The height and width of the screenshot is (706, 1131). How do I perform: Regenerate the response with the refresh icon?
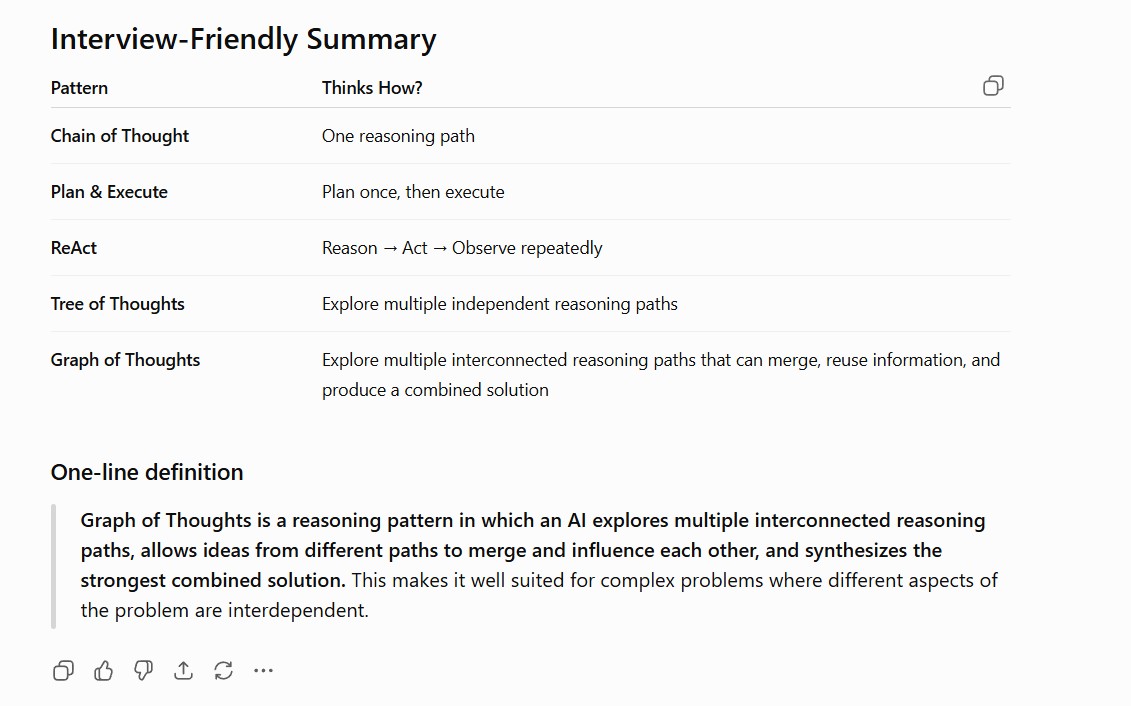point(224,671)
